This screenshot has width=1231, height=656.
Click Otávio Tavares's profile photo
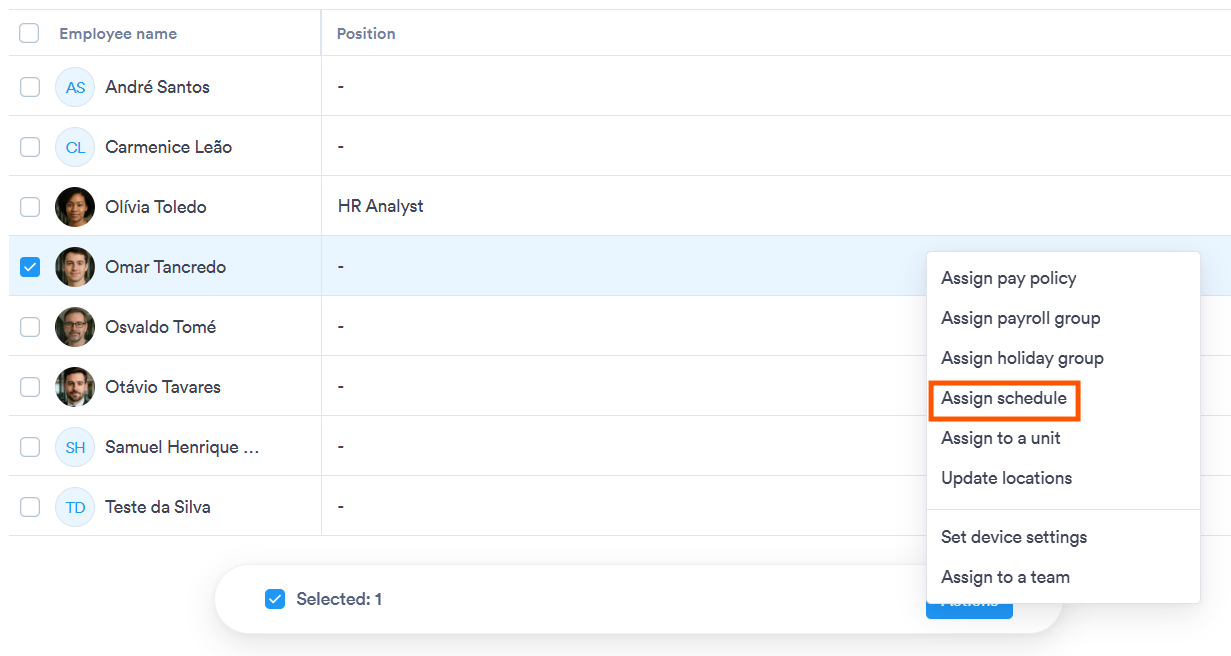coord(75,387)
